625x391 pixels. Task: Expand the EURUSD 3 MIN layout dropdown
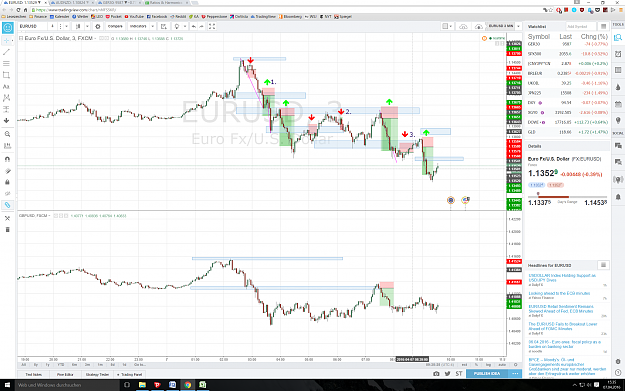(x=519, y=26)
